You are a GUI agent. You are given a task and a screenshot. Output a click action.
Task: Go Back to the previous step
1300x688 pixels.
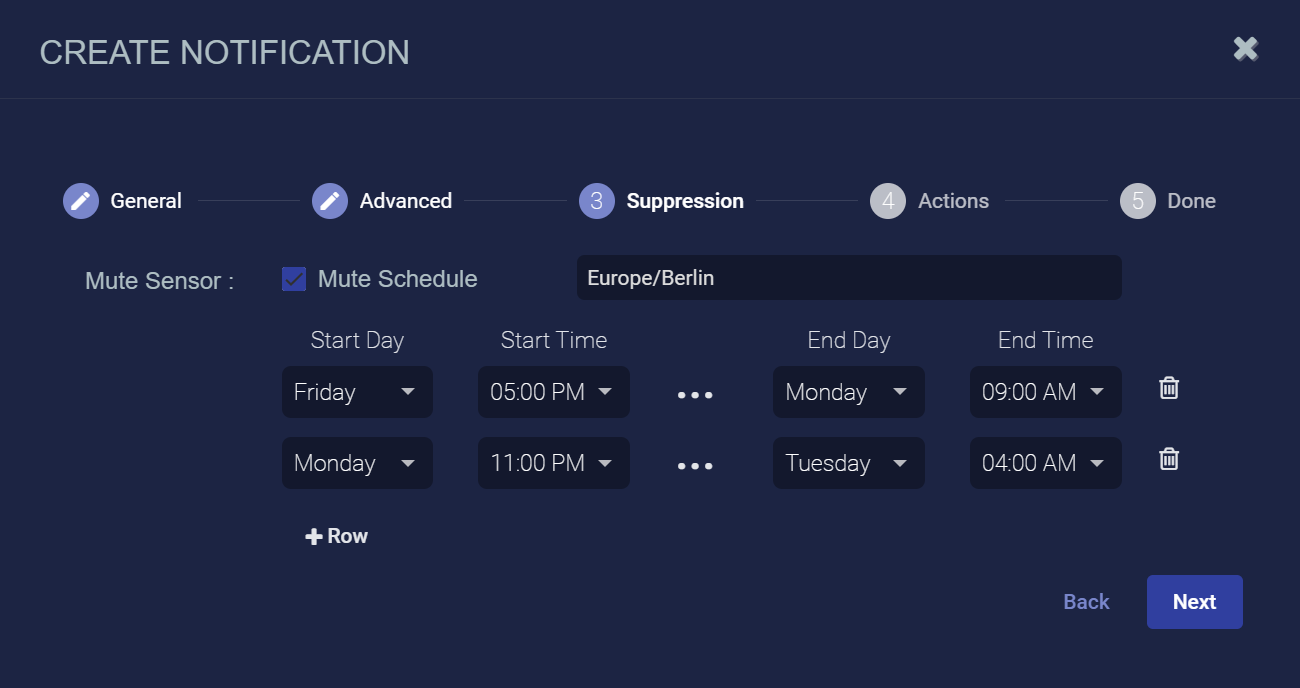click(1086, 602)
